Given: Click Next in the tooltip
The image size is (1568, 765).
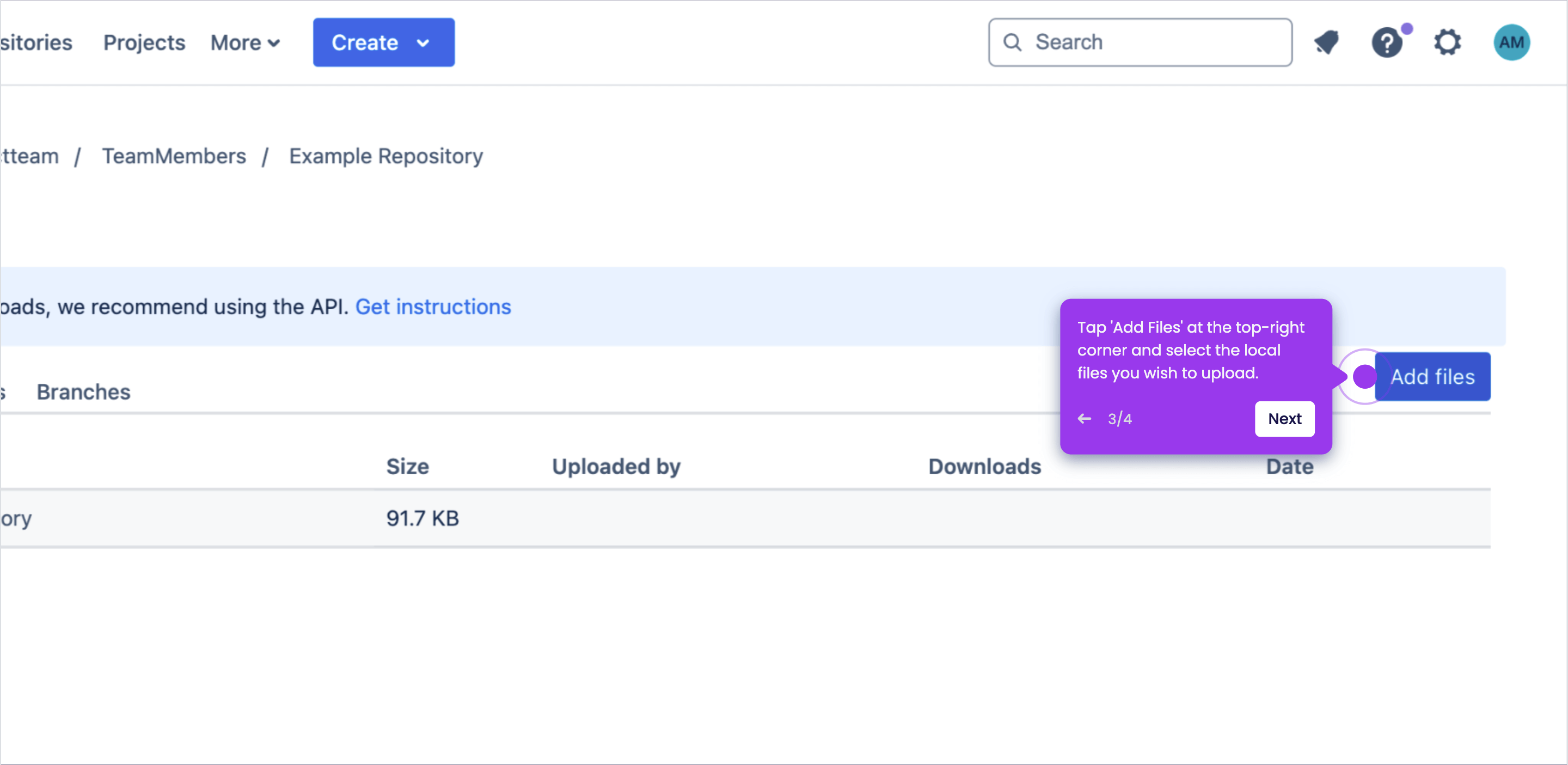Looking at the screenshot, I should 1284,419.
